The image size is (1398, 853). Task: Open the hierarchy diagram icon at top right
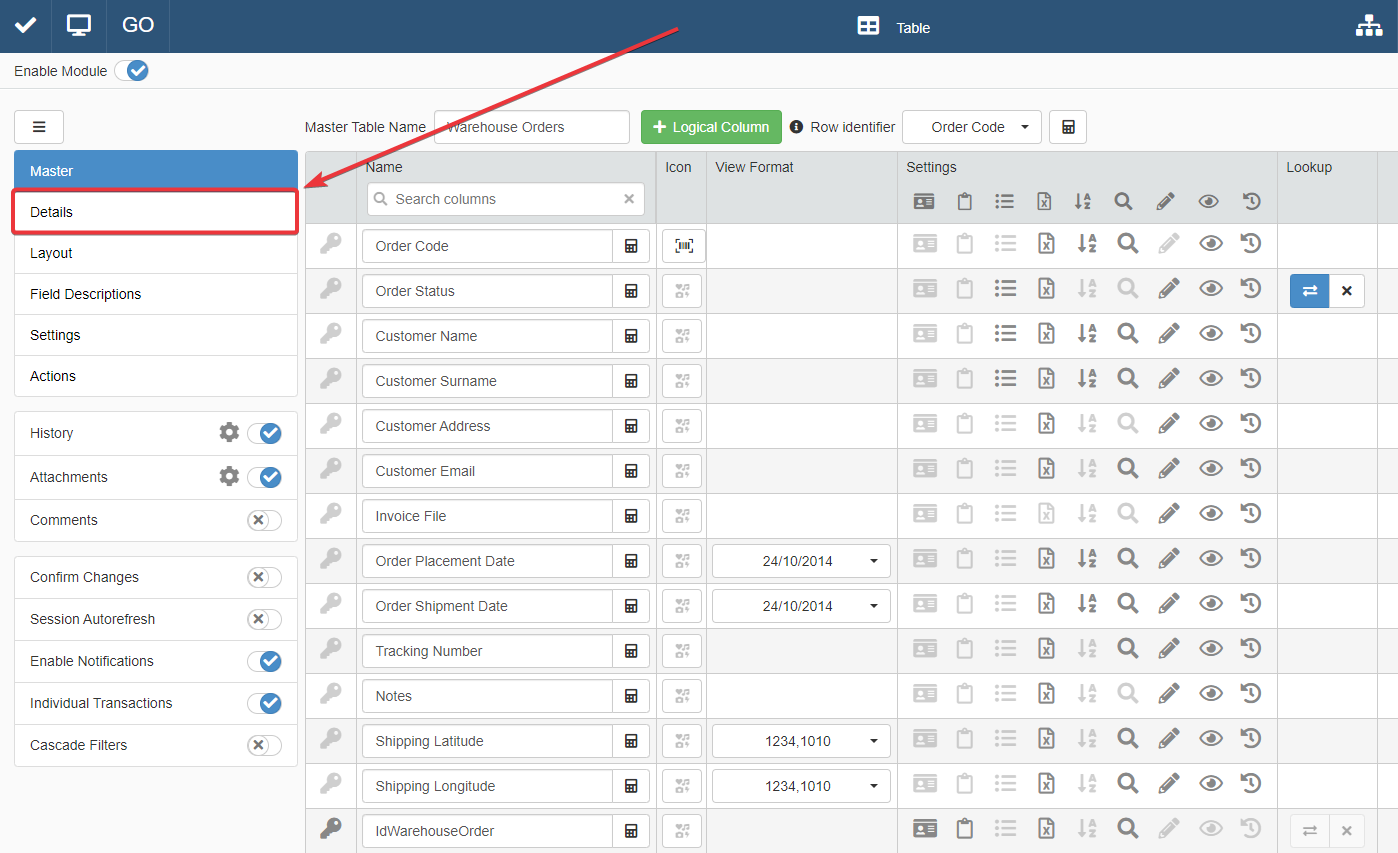pos(1368,27)
